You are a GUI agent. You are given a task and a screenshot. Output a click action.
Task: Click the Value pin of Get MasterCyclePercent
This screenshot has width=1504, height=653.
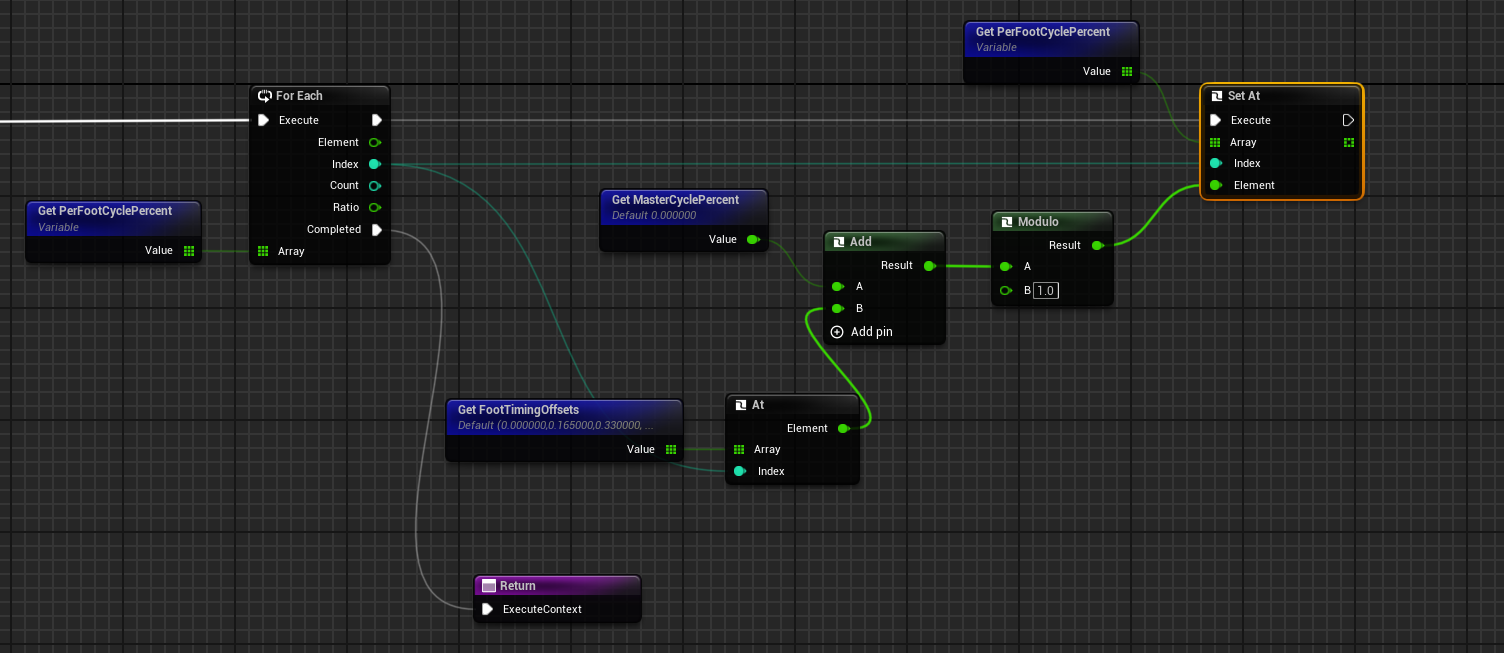[752, 239]
